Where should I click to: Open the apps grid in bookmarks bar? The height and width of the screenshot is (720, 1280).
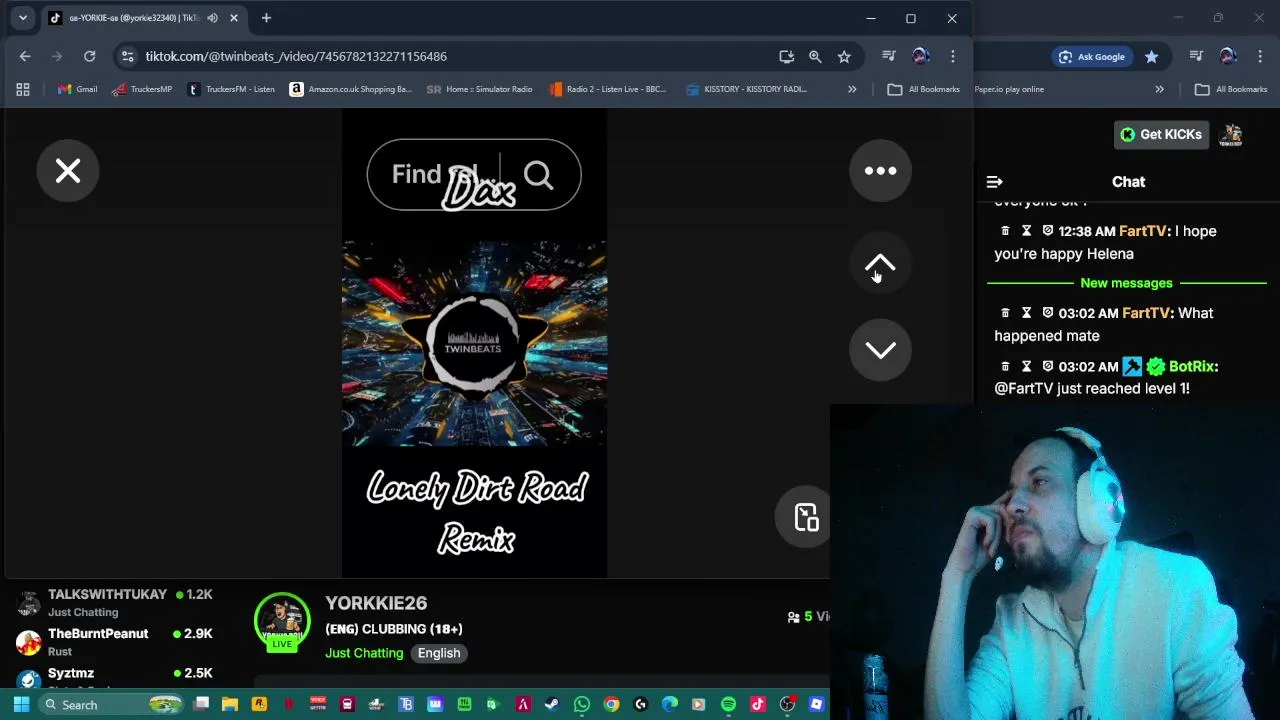point(23,89)
